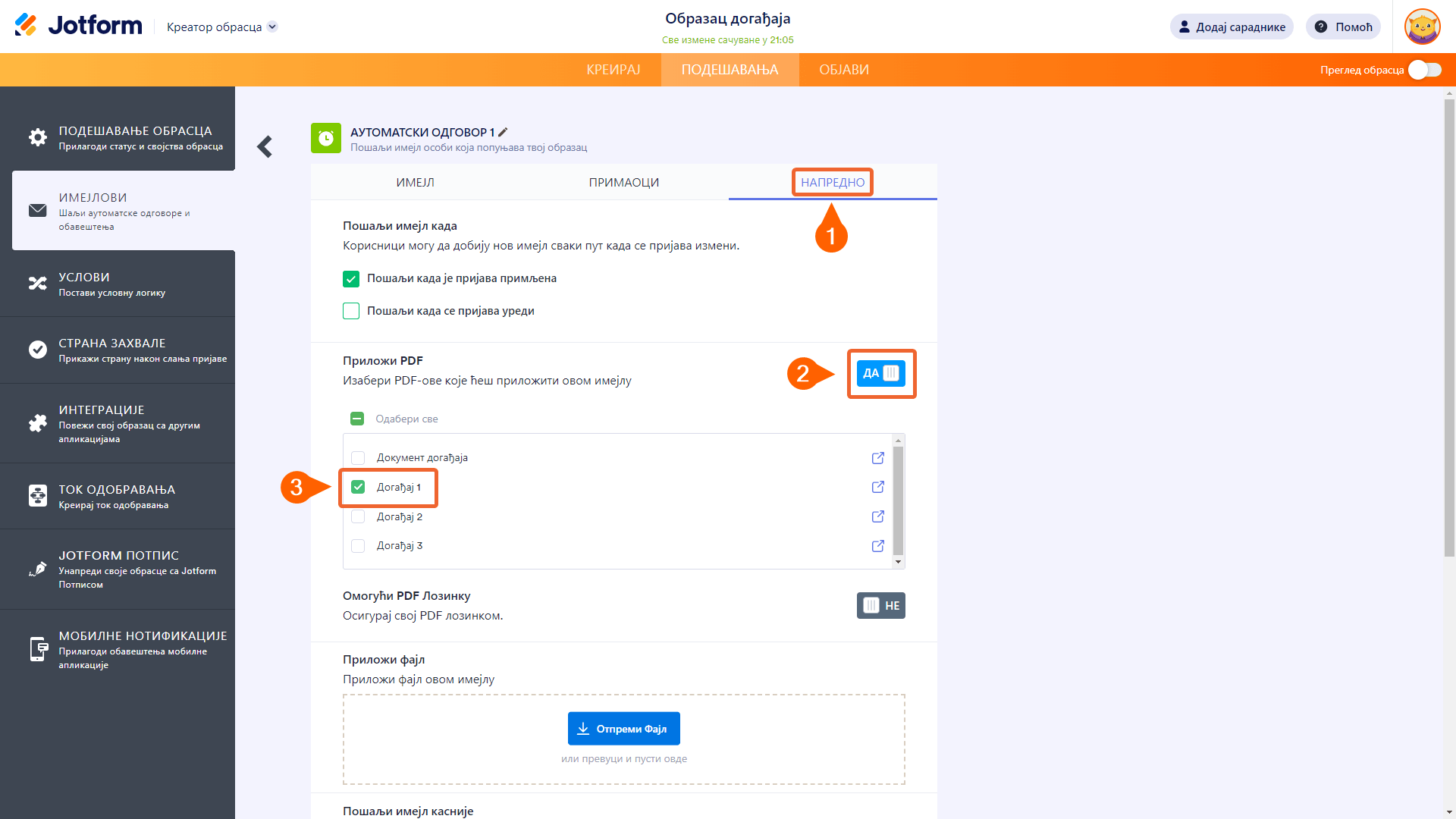
Task: Open Ток одобравања sidebar section
Action: coord(118,496)
